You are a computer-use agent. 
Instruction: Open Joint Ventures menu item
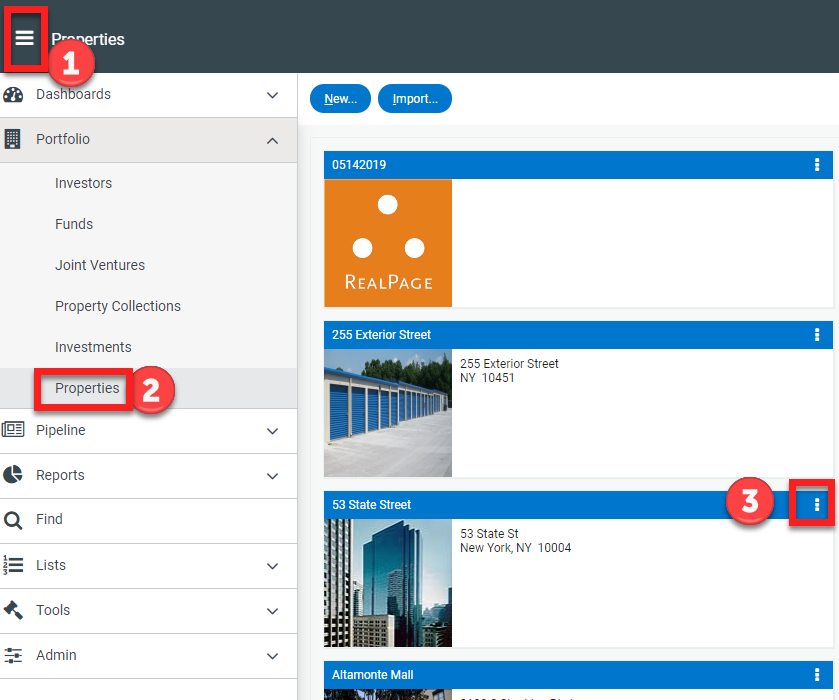pos(100,265)
